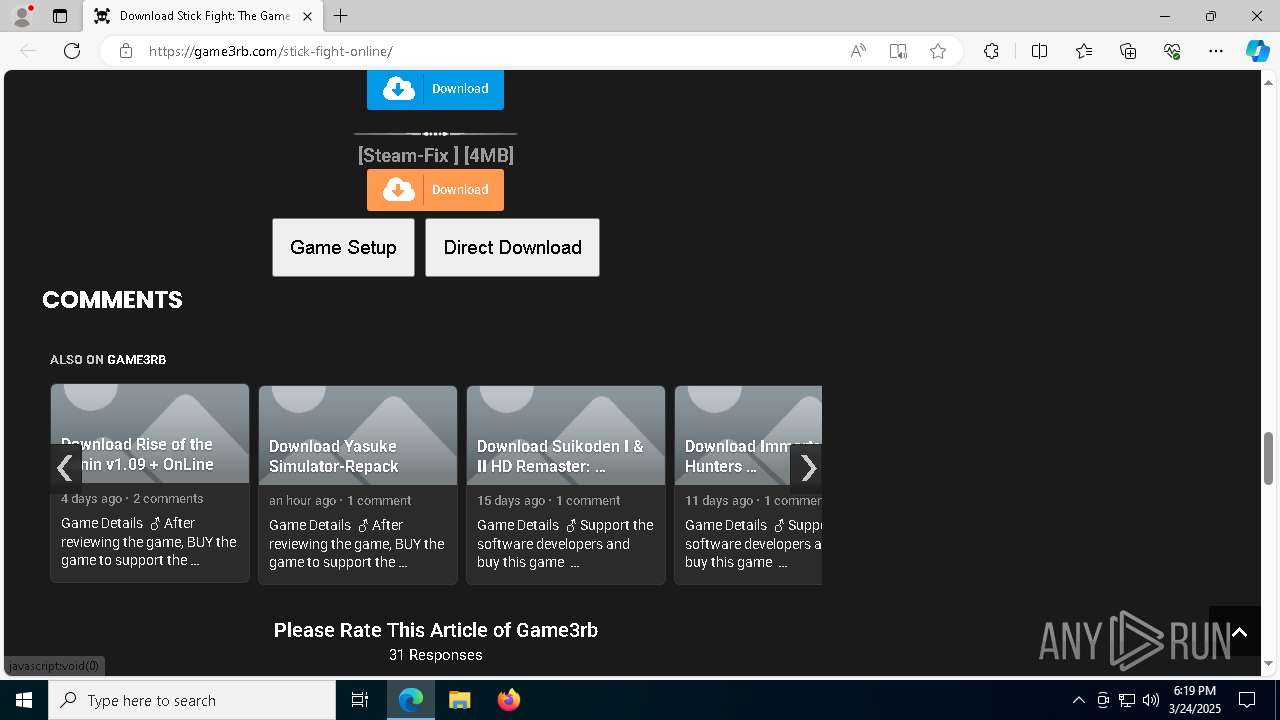
Task: Open browser Extensions icon
Action: tap(991, 51)
